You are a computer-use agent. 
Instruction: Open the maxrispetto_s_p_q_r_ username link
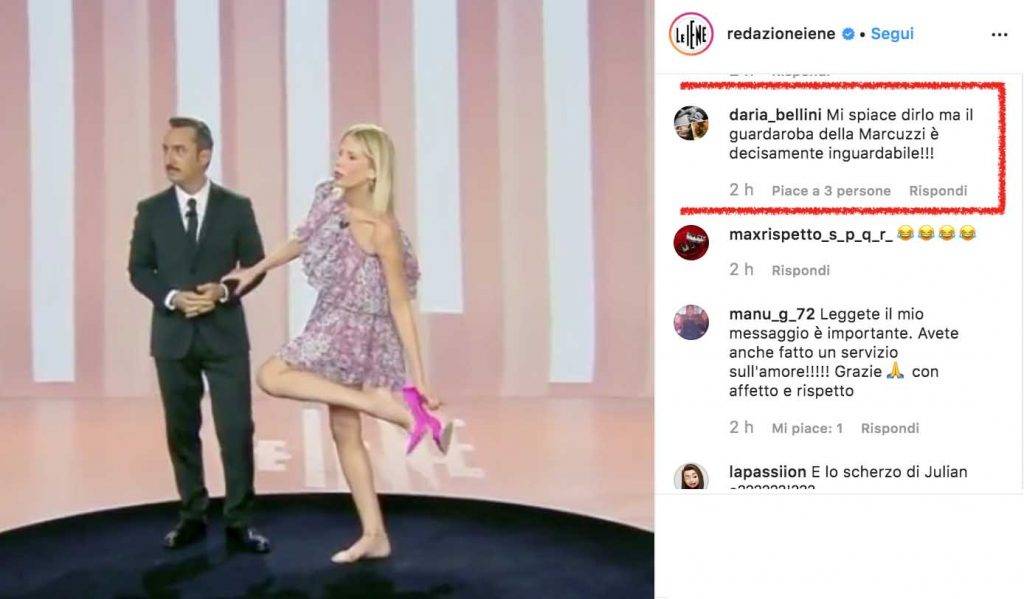point(810,235)
